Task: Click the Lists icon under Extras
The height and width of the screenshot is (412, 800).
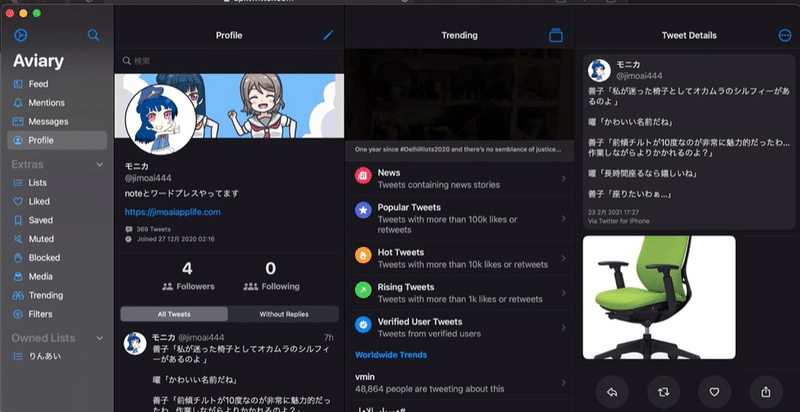Action: [18, 183]
